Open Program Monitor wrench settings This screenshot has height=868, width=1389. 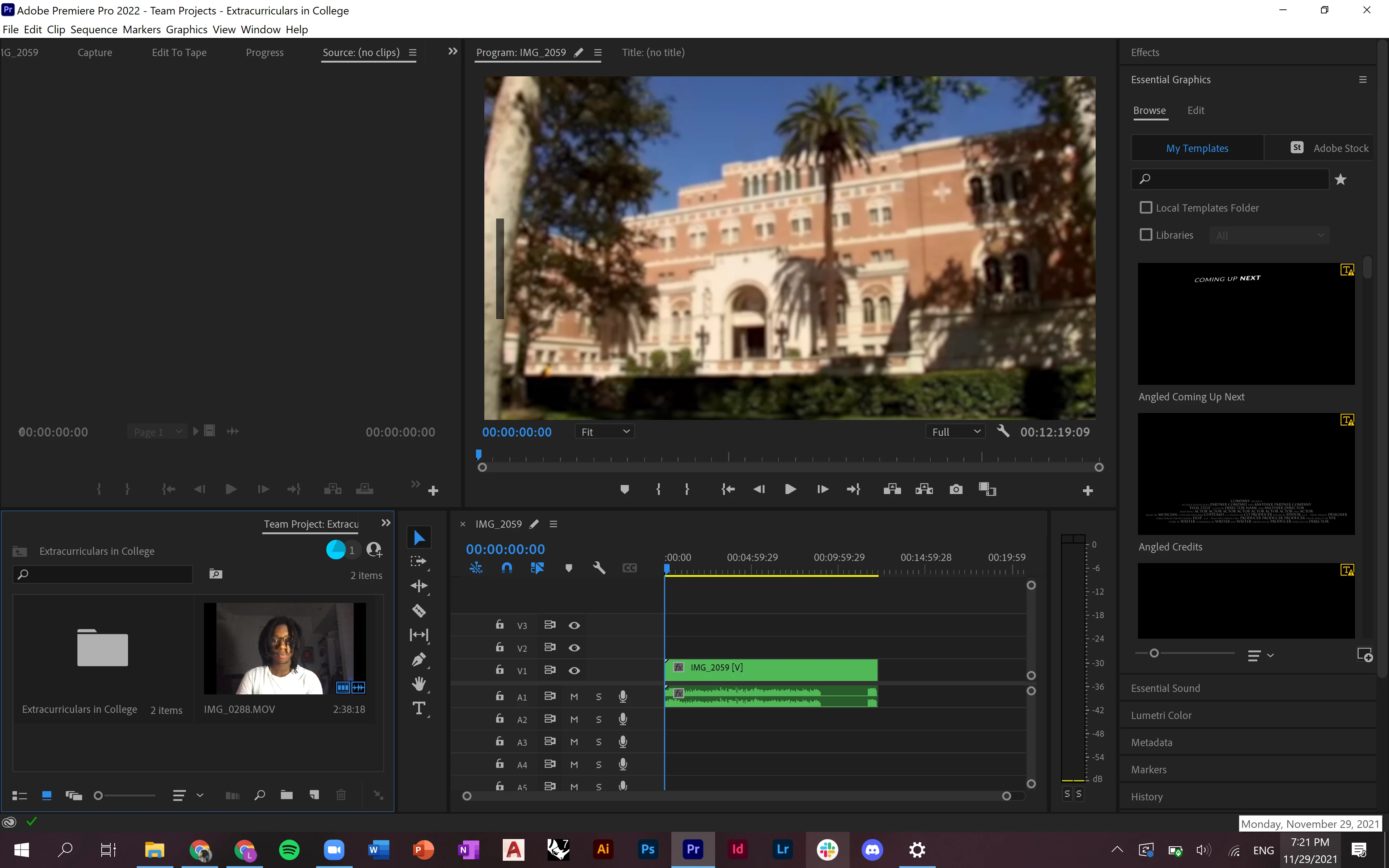coord(1003,431)
